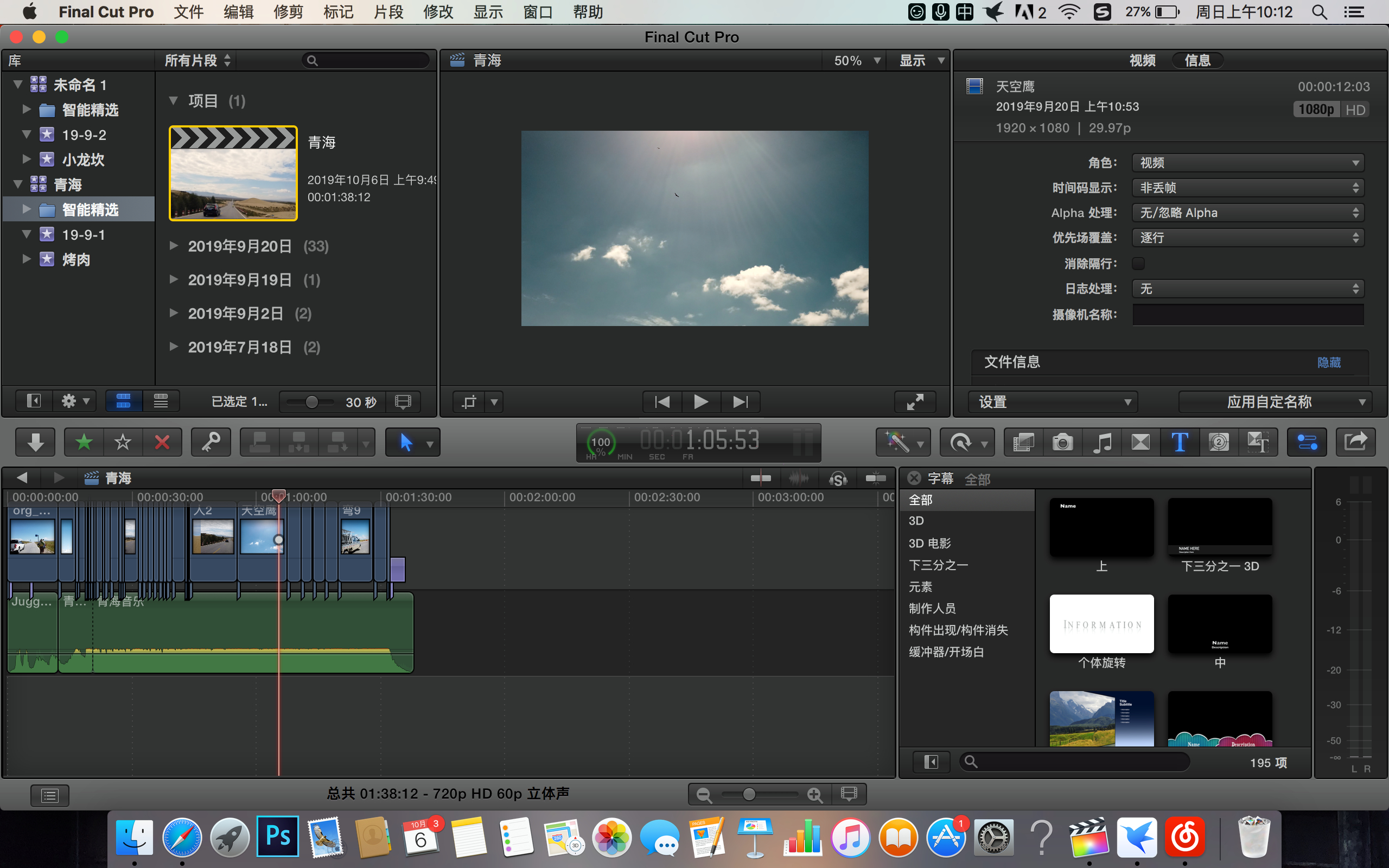Open the music and sound browser
The height and width of the screenshot is (868, 1389).
tap(1101, 442)
